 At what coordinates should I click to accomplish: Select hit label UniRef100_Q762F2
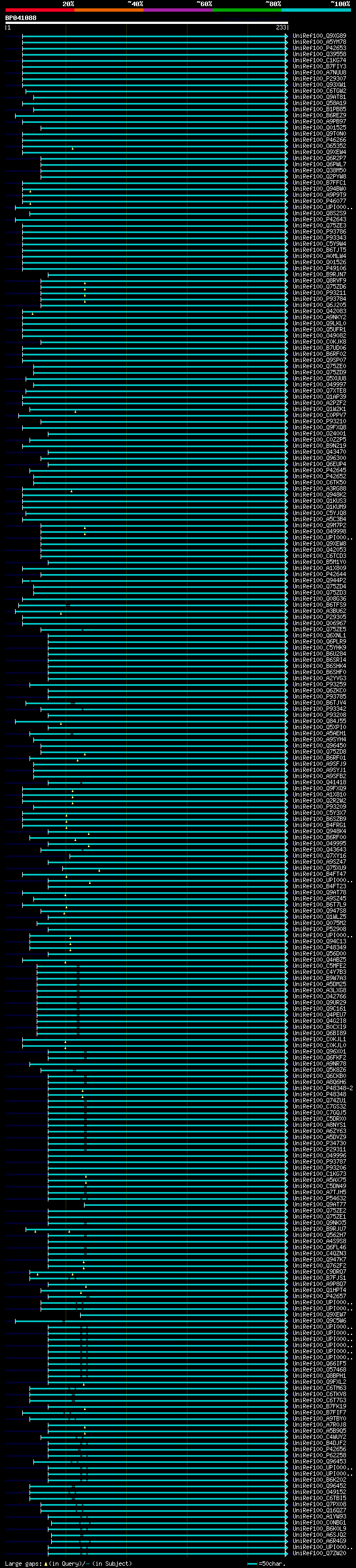319,1265
